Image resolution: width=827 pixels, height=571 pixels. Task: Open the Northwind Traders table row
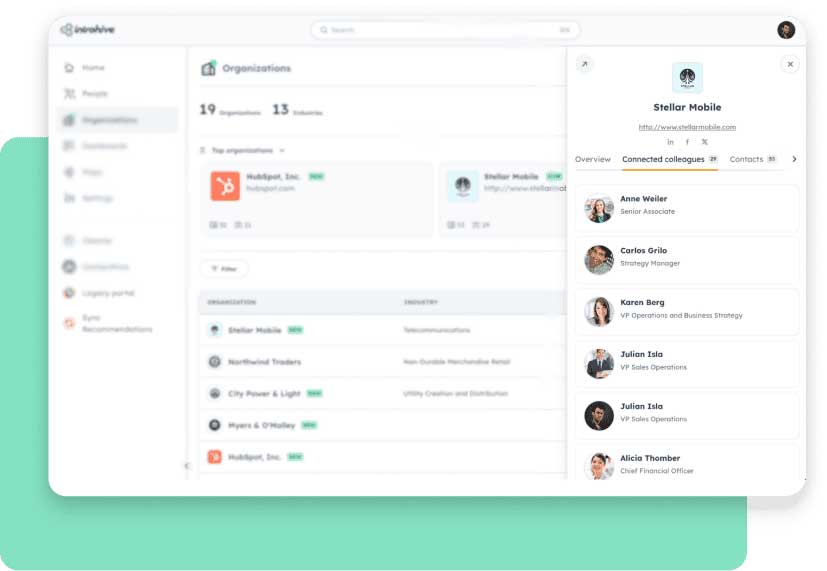pyautogui.click(x=382, y=362)
